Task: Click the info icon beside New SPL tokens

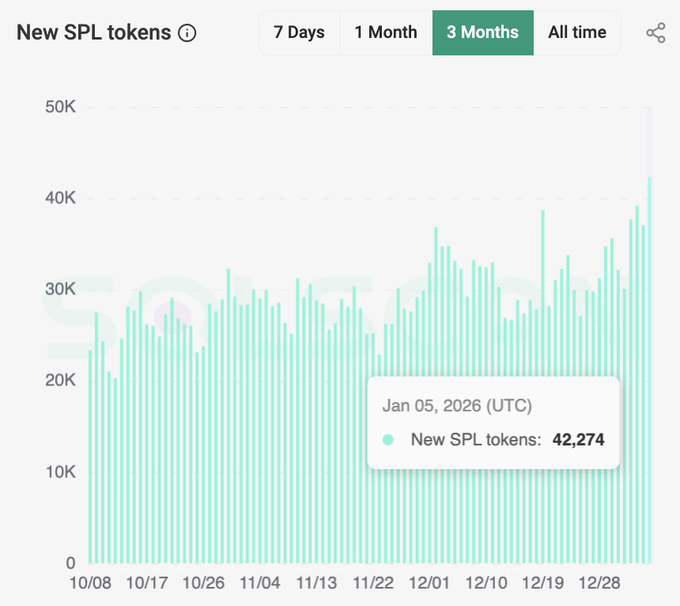Action: (x=187, y=33)
